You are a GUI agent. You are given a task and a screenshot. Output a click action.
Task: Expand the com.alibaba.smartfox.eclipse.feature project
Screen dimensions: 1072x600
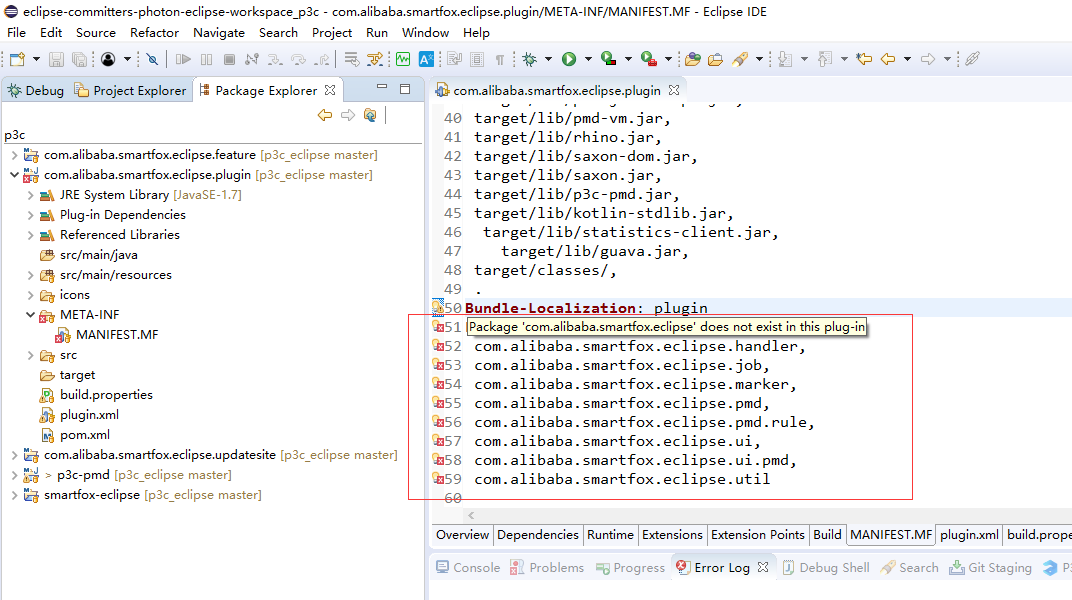pyautogui.click(x=14, y=155)
